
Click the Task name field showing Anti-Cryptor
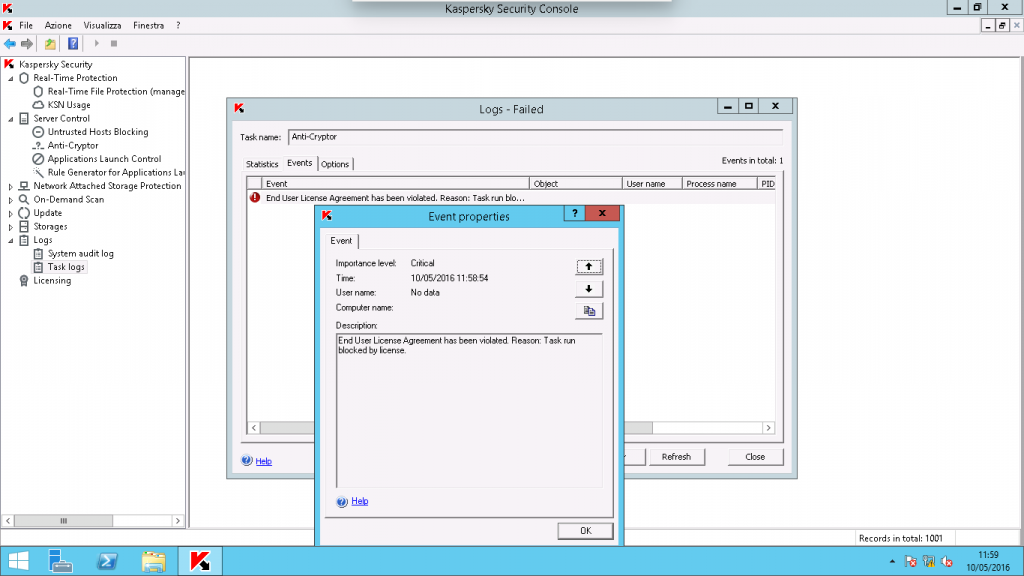(535, 137)
